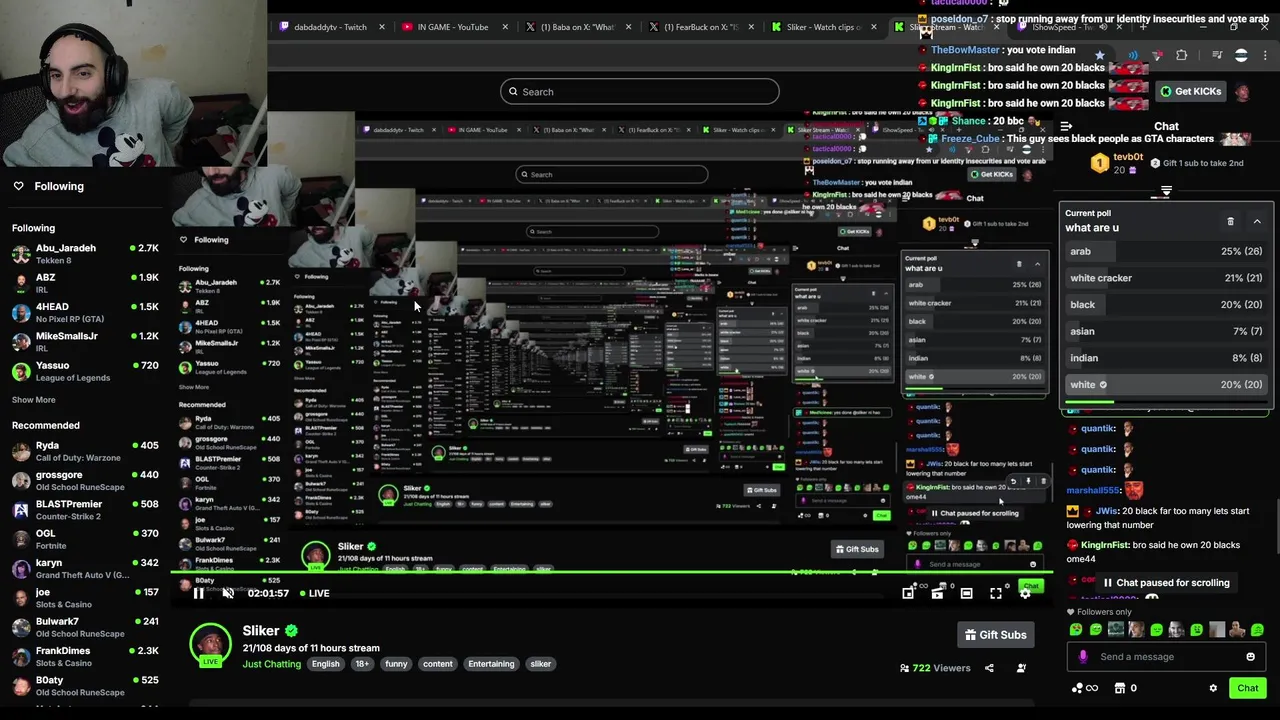Image resolution: width=1280 pixels, height=720 pixels.
Task: Click the Kick search box
Action: 640,92
